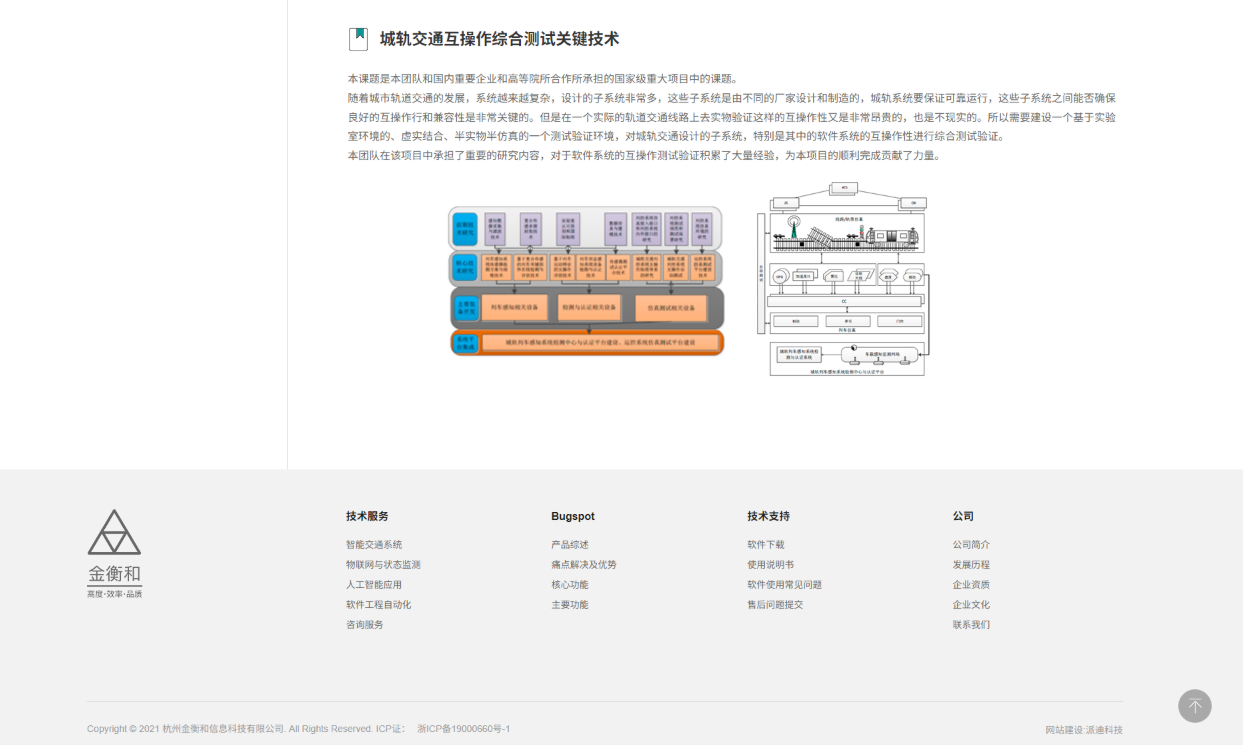Open Bugspot 产品综述 link
Screen dimensions: 1243x745
[570, 545]
